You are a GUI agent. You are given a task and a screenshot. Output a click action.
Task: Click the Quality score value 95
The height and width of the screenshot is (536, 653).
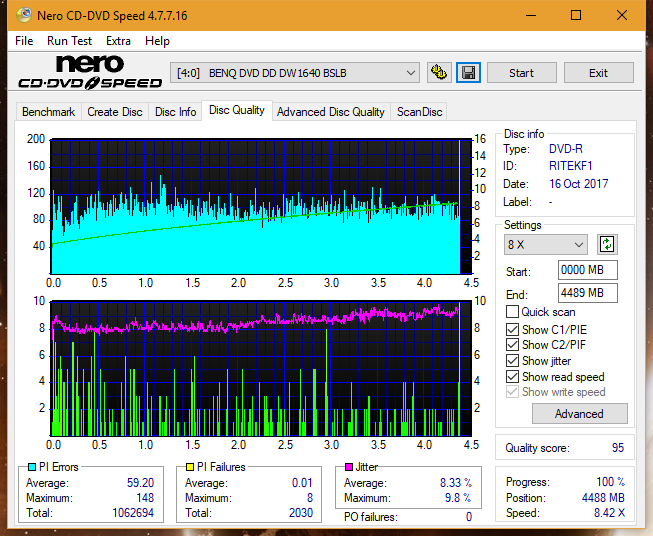click(618, 448)
